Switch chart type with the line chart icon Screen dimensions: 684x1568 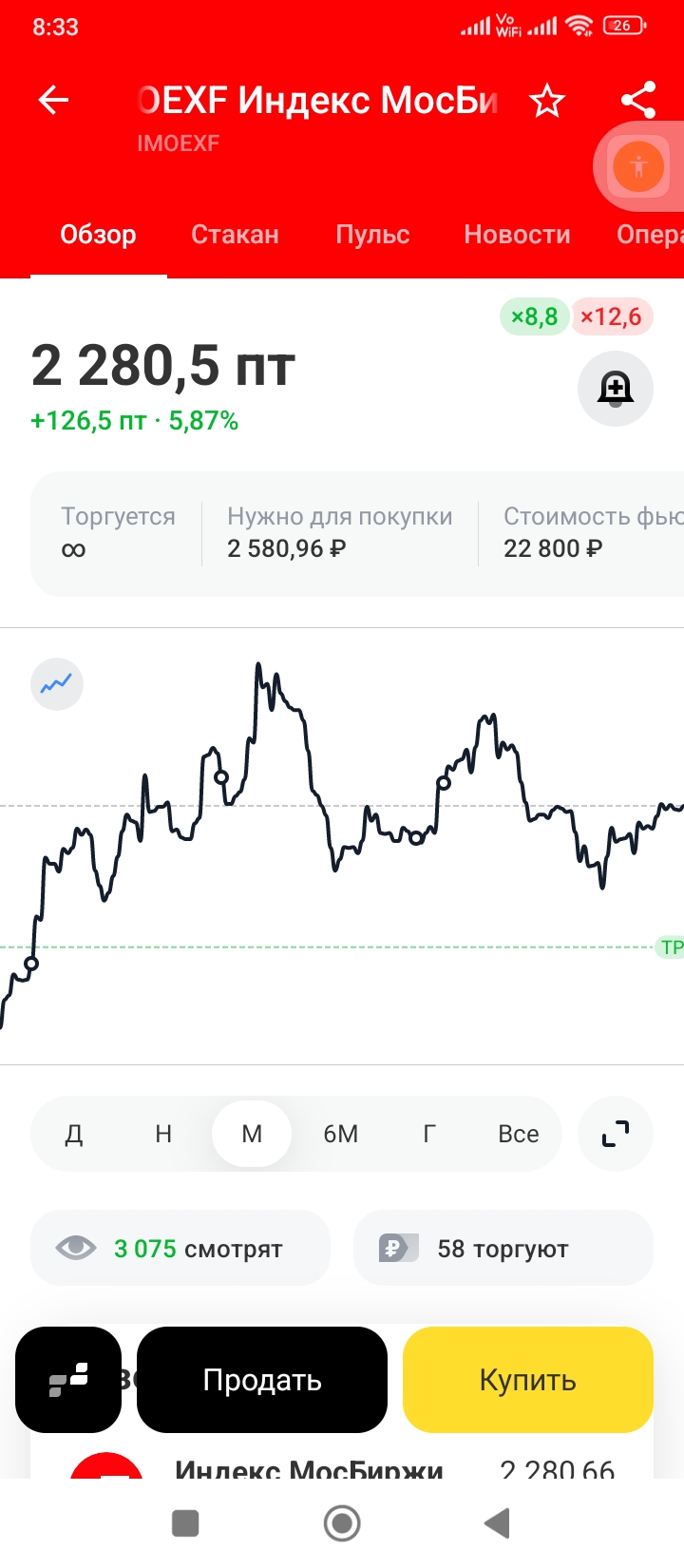click(57, 684)
